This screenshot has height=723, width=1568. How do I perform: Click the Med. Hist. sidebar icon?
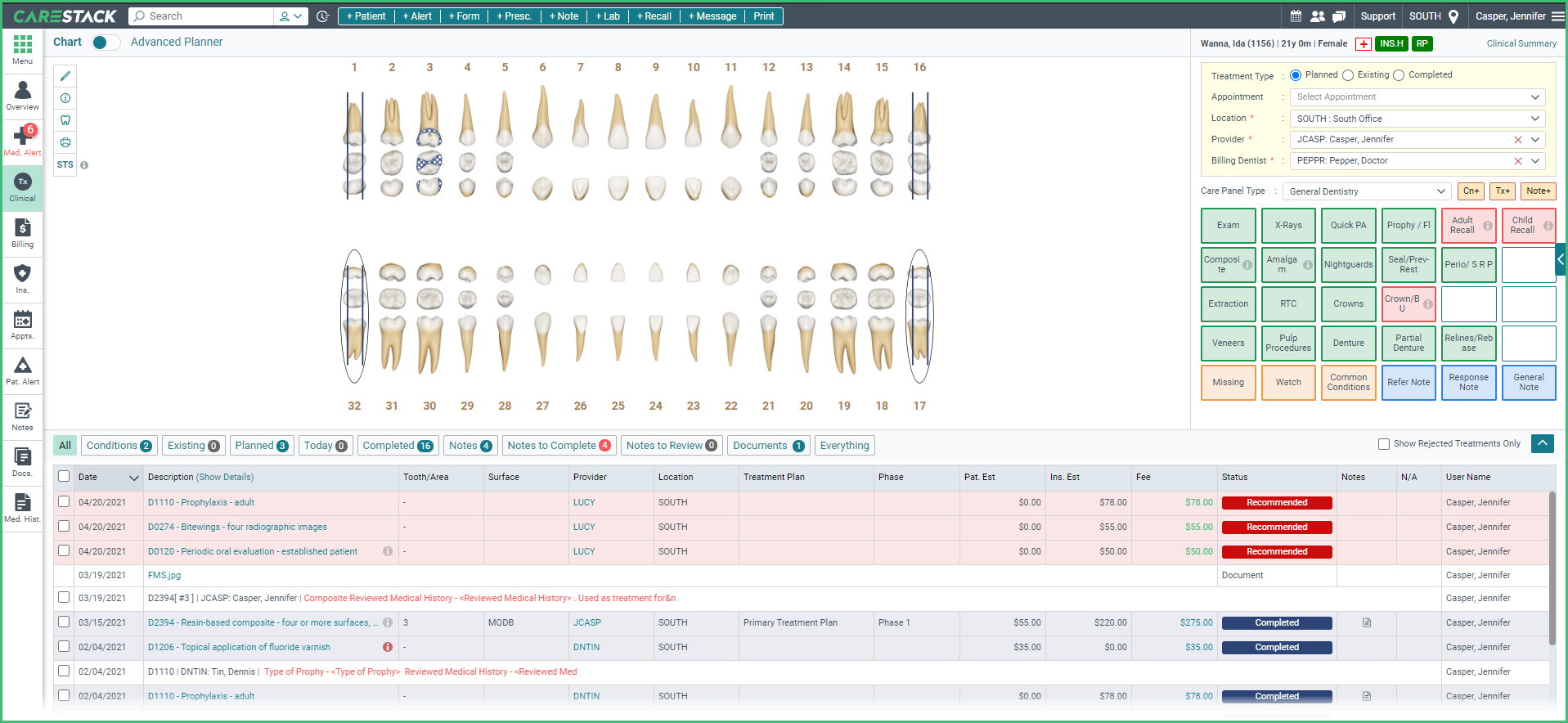coord(23,507)
